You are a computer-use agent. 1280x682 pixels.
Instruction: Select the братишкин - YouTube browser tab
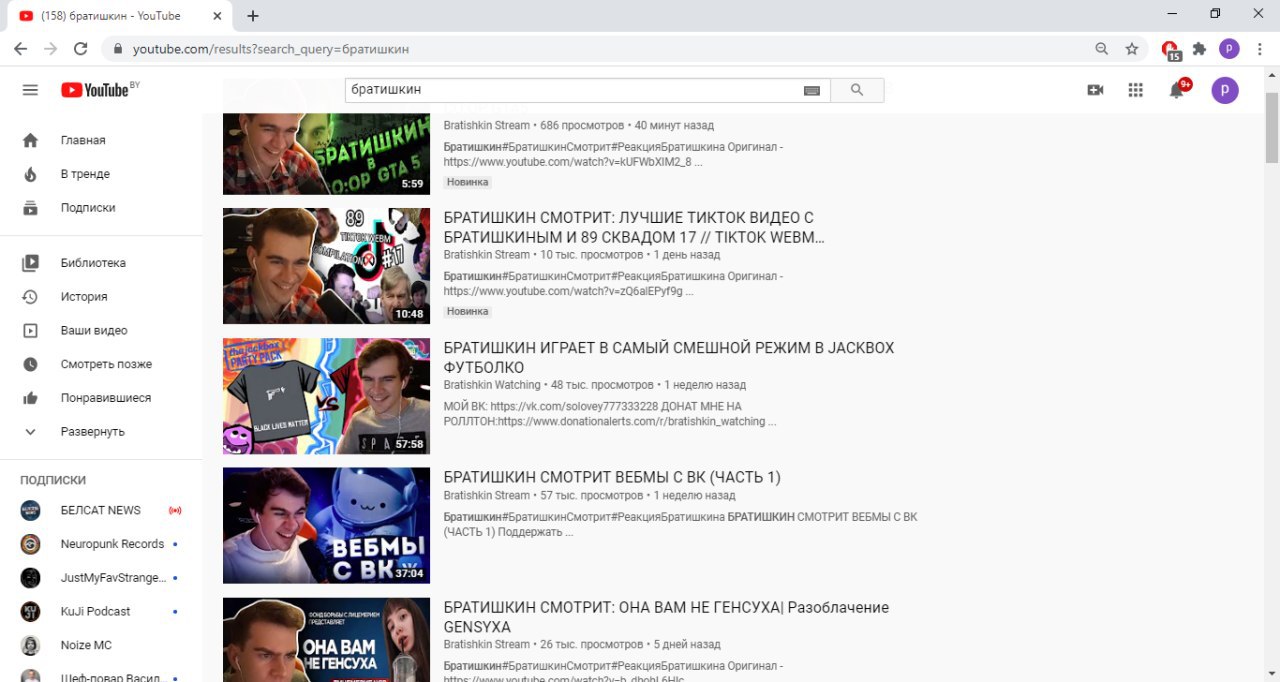tap(120, 16)
